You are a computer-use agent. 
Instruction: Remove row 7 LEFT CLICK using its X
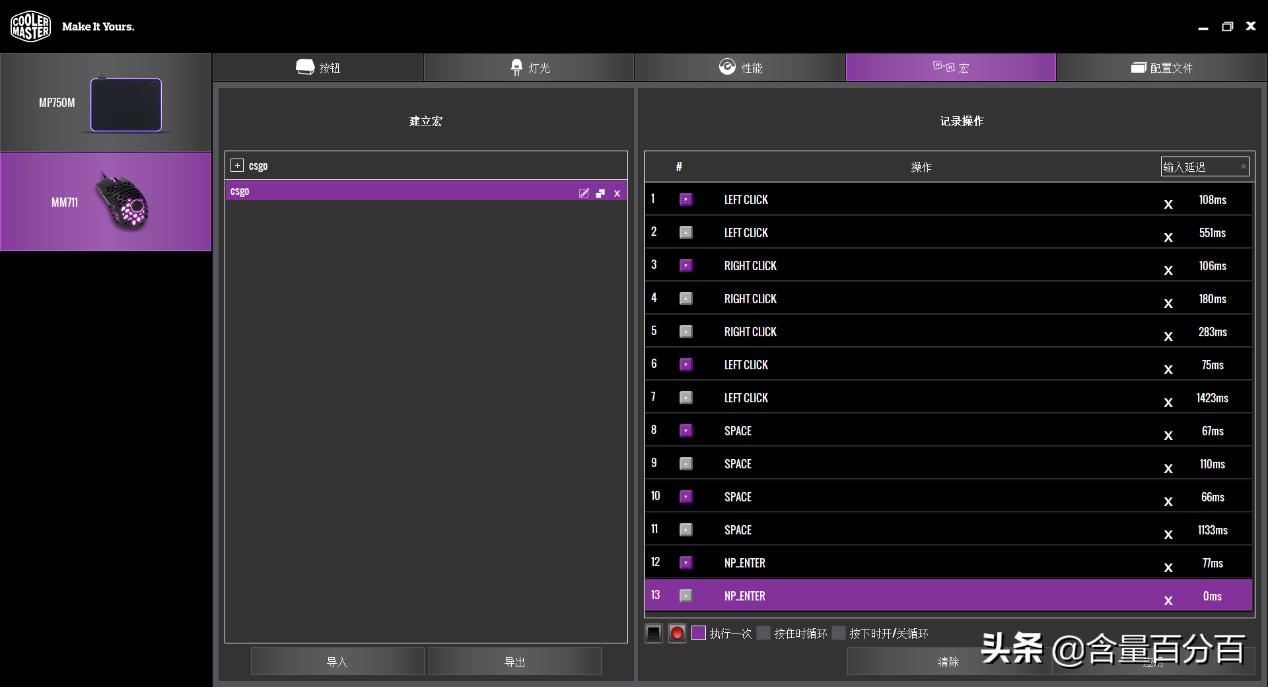pyautogui.click(x=1168, y=402)
